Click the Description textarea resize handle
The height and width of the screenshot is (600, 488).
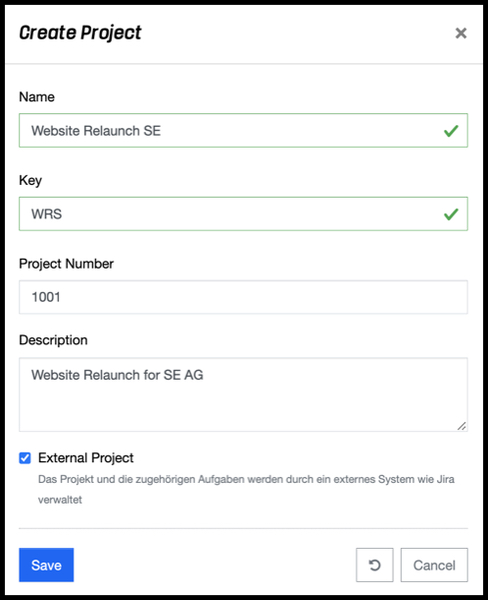462,426
